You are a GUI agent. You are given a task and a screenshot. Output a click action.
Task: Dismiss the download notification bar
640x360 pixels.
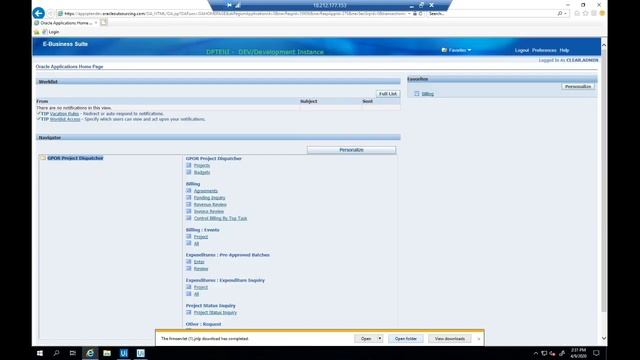(479, 339)
